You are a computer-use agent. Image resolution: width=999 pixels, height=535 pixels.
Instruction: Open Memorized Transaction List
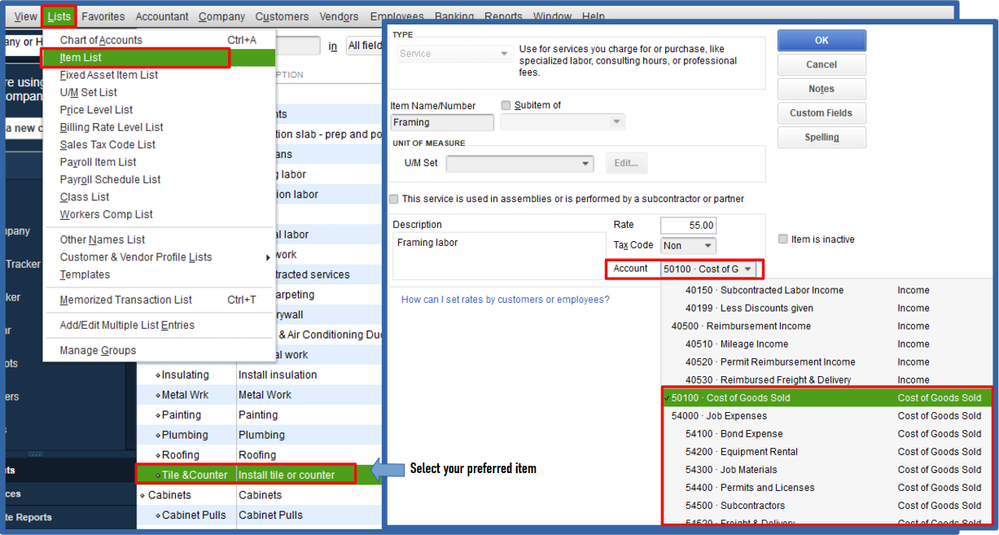point(159,299)
